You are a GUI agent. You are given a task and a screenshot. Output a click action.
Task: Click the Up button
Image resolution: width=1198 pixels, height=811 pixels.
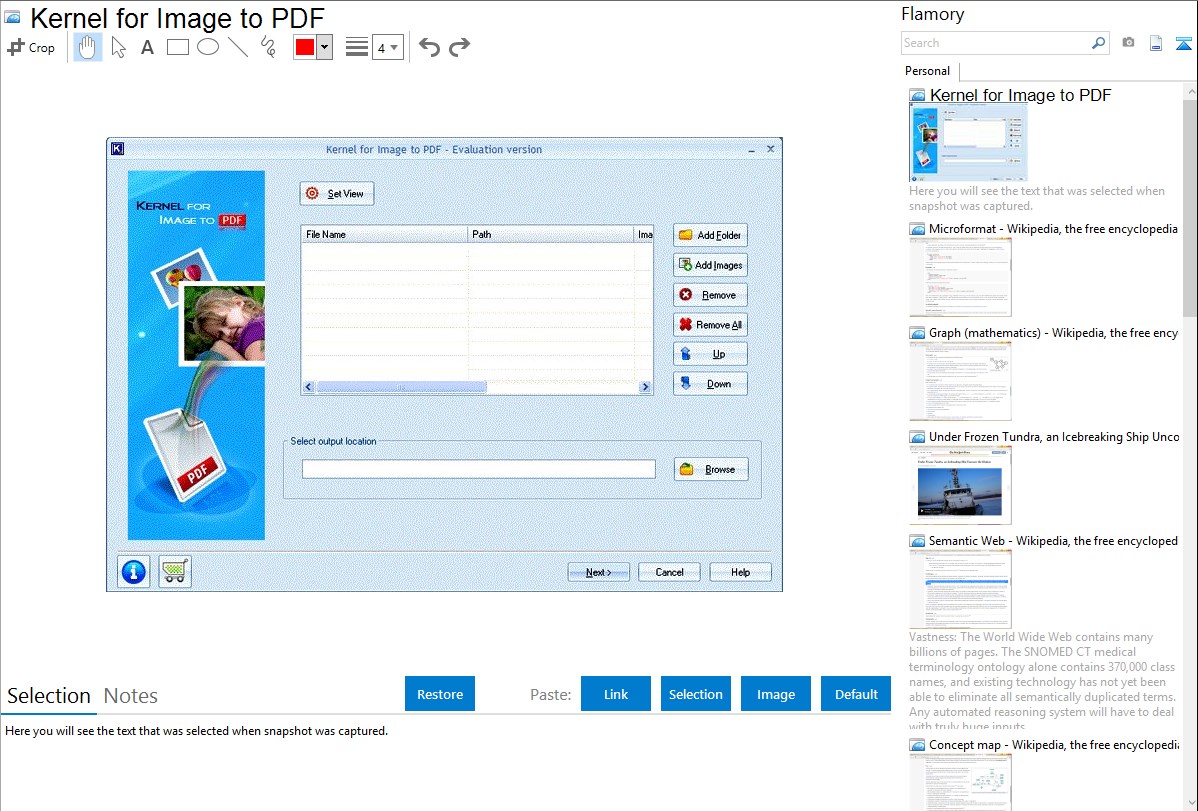click(x=710, y=354)
